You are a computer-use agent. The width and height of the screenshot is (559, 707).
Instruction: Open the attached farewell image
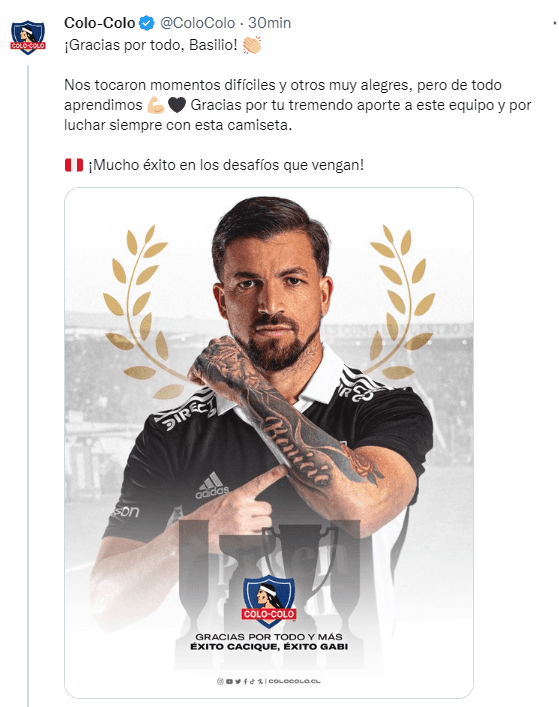pos(269,443)
